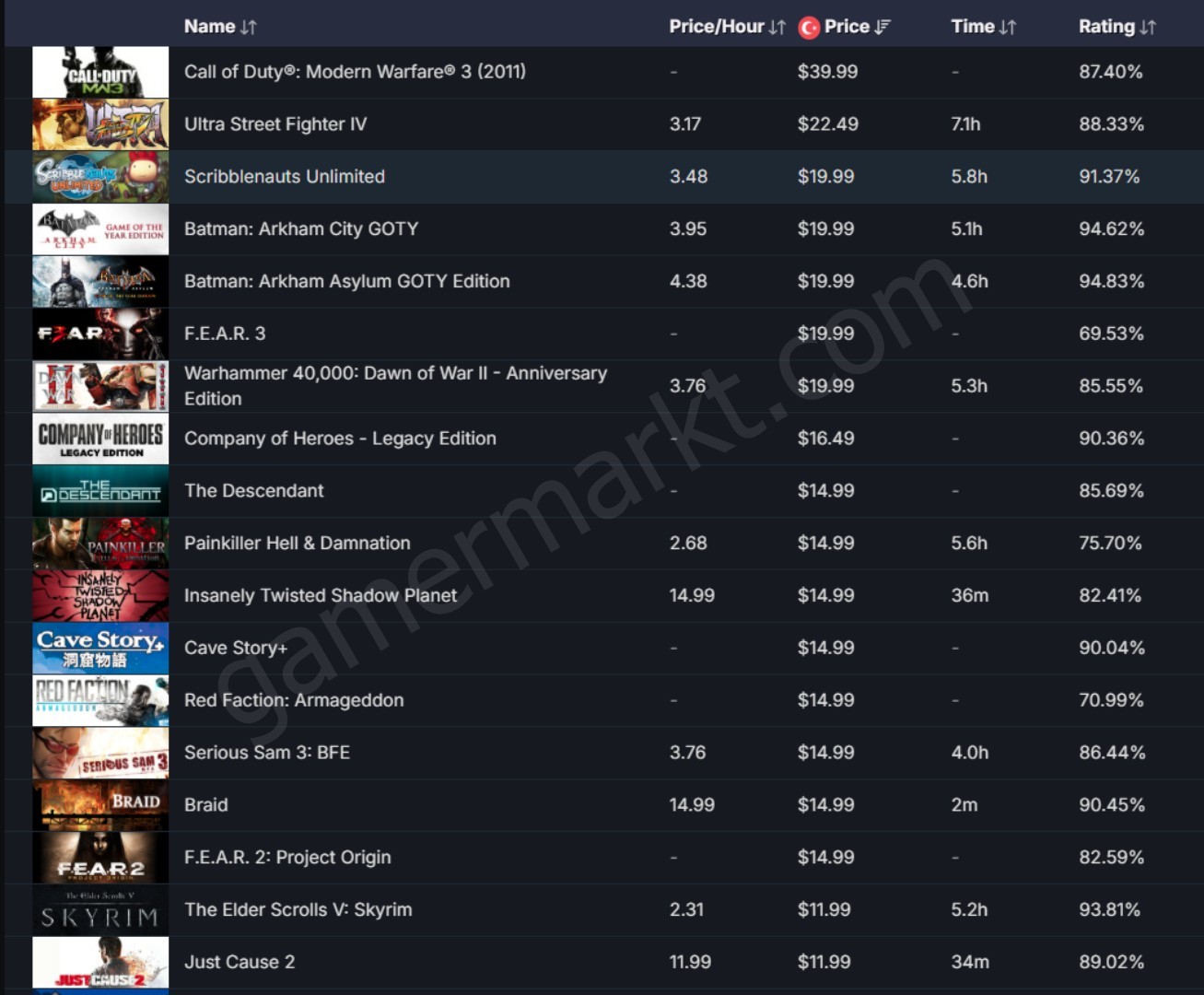Open Cave Story+ thumbnail
The image size is (1204, 995).
point(100,649)
